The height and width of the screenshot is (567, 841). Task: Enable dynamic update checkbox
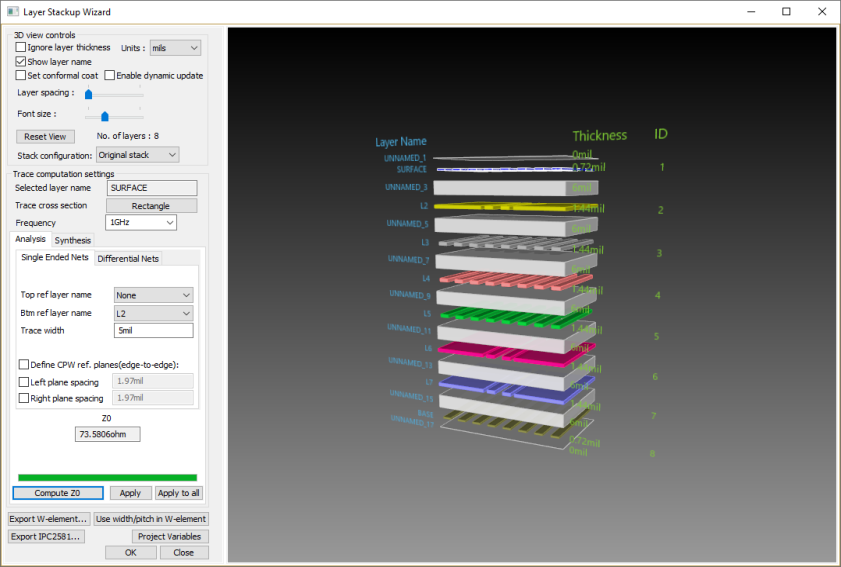(110, 76)
